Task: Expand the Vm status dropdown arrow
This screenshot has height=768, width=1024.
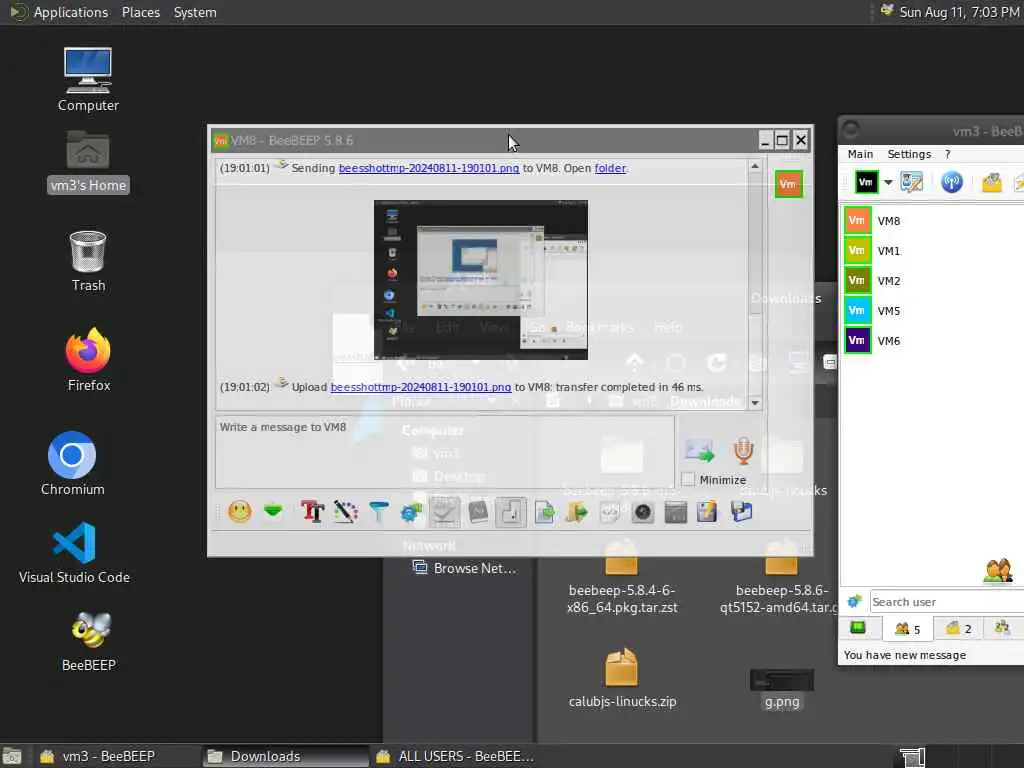Action: click(888, 183)
